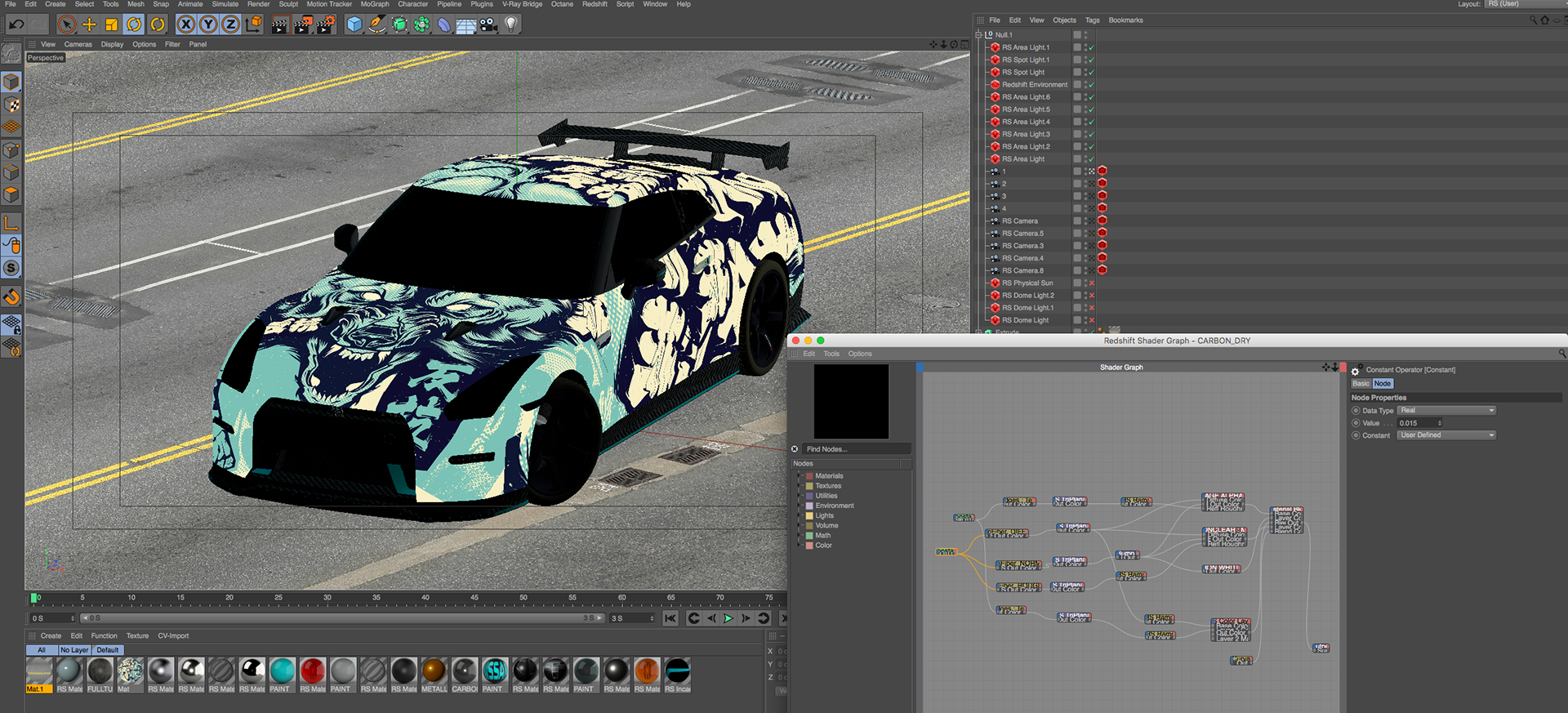Select the Move tool

point(89,25)
